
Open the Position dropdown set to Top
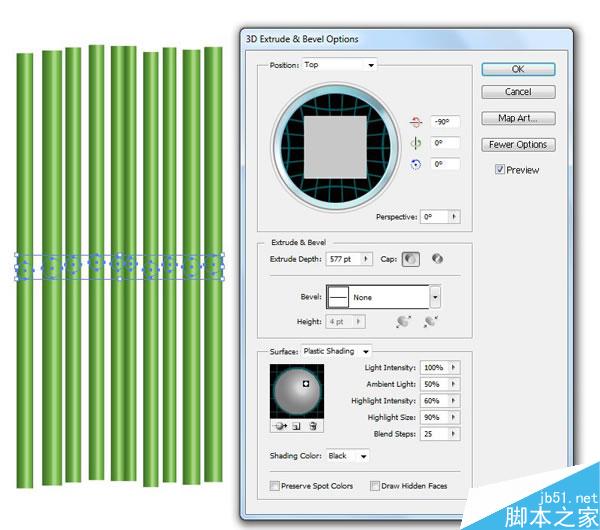click(x=339, y=65)
